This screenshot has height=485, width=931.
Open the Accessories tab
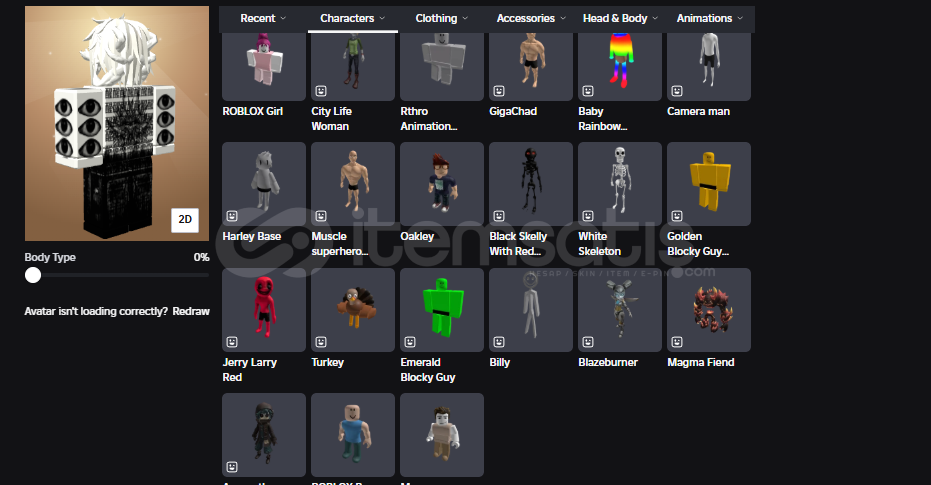531,18
